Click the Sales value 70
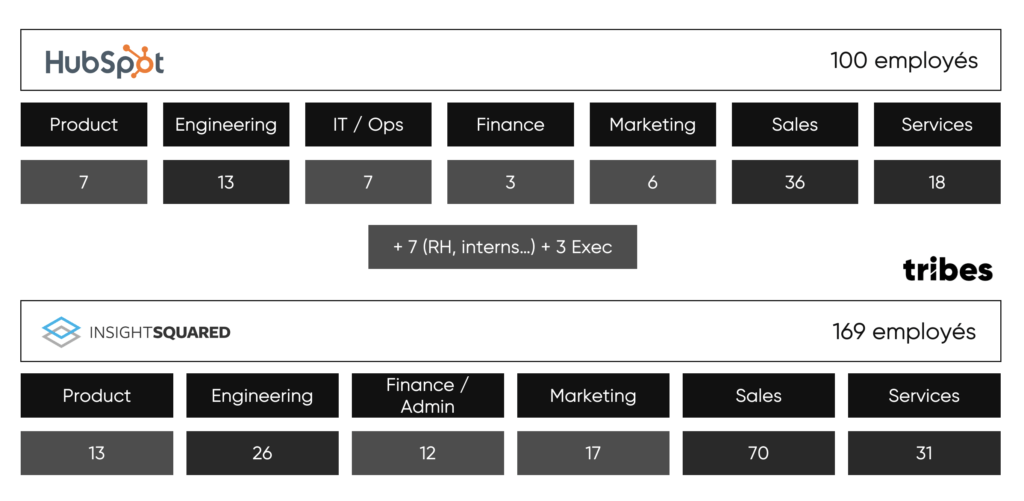 pyautogui.click(x=758, y=453)
